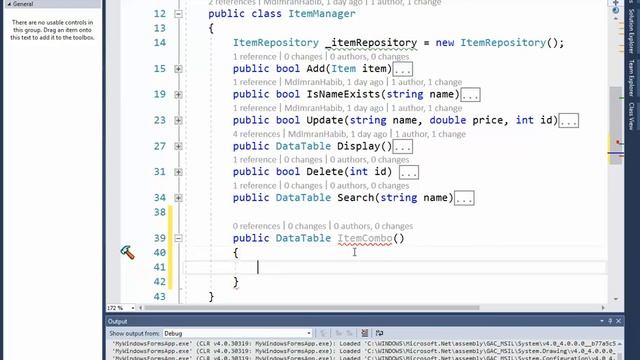Expand the IsNameExists method at line 19
This screenshot has width=640, height=360.
pyautogui.click(x=178, y=94)
